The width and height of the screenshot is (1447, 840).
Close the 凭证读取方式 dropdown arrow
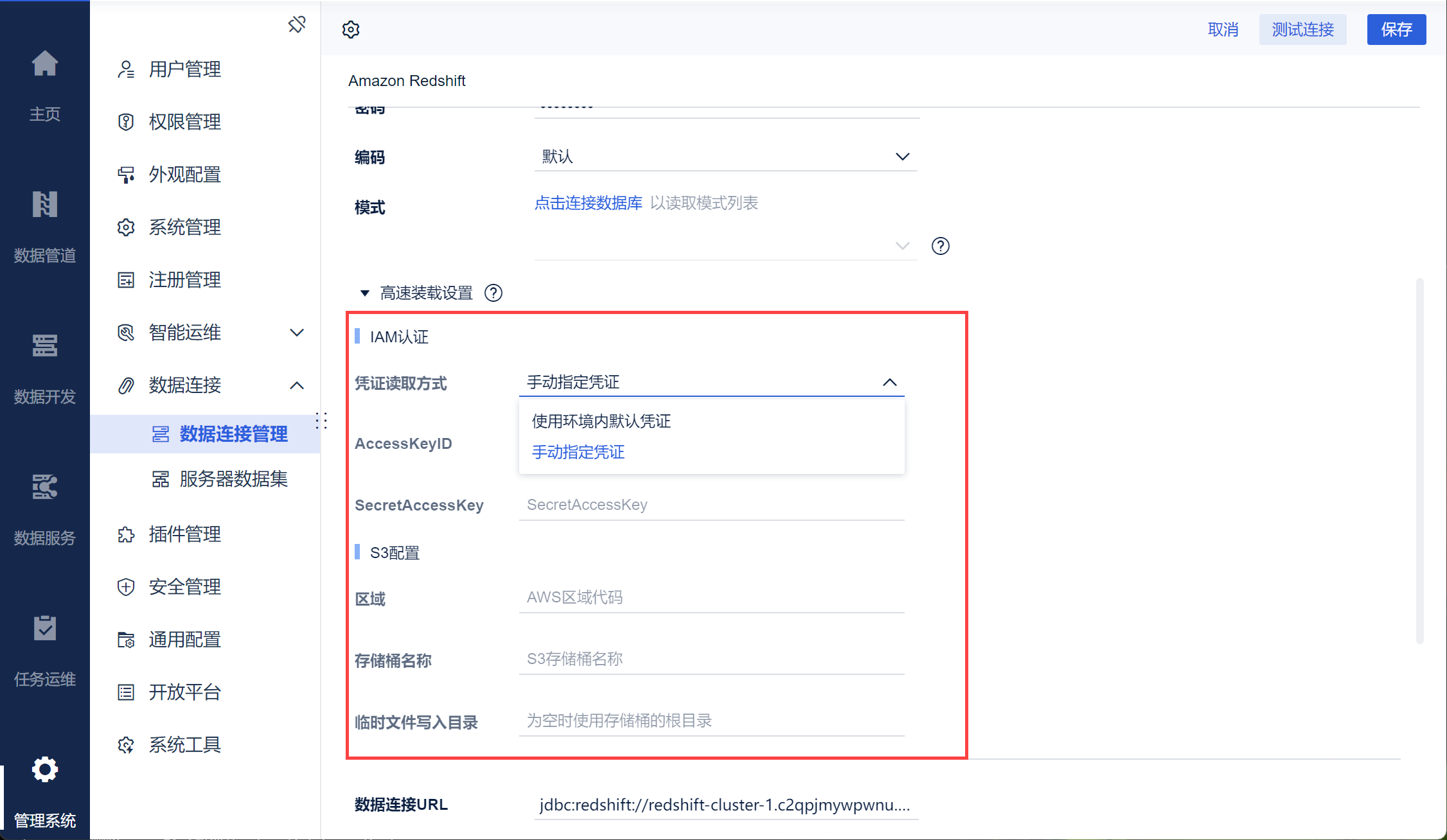pos(889,383)
